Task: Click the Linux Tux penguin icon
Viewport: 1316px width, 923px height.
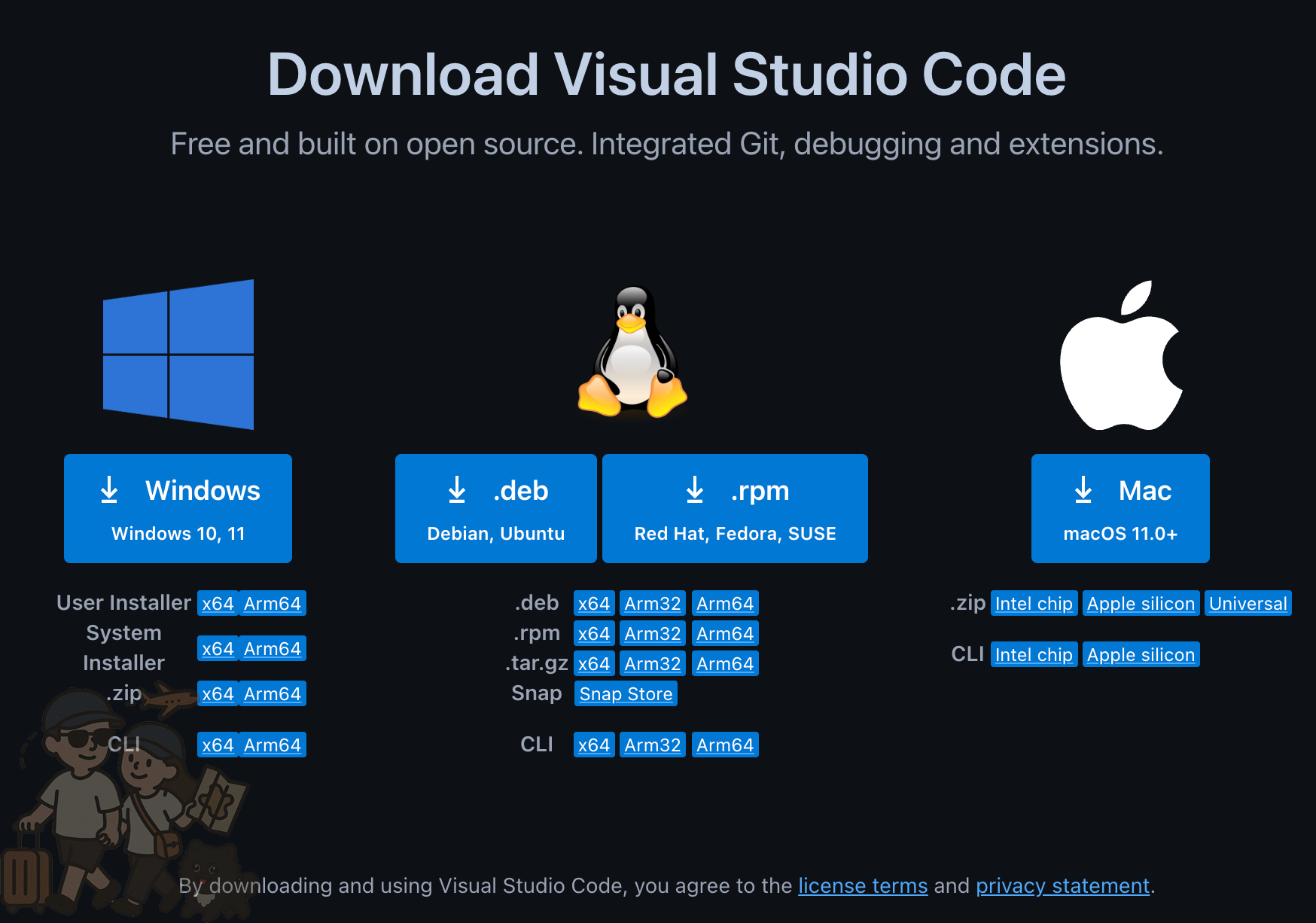Action: (632, 352)
